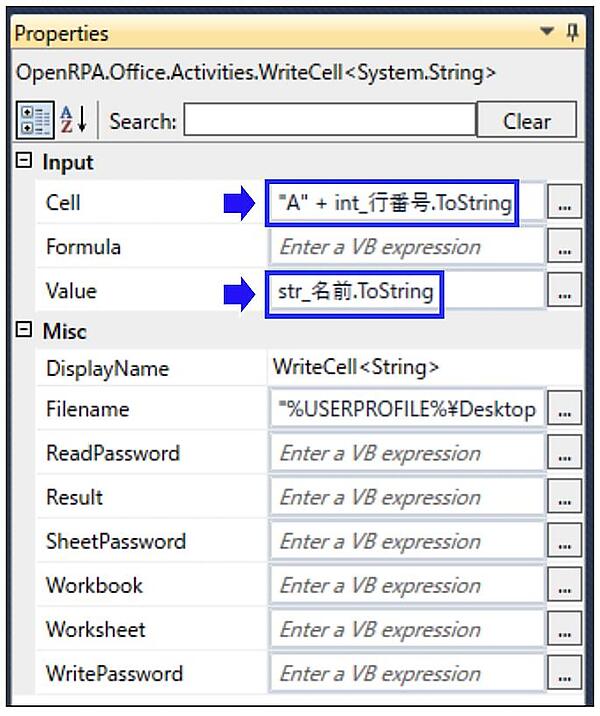The height and width of the screenshot is (716, 600).
Task: Pin the Properties panel
Action: click(572, 33)
